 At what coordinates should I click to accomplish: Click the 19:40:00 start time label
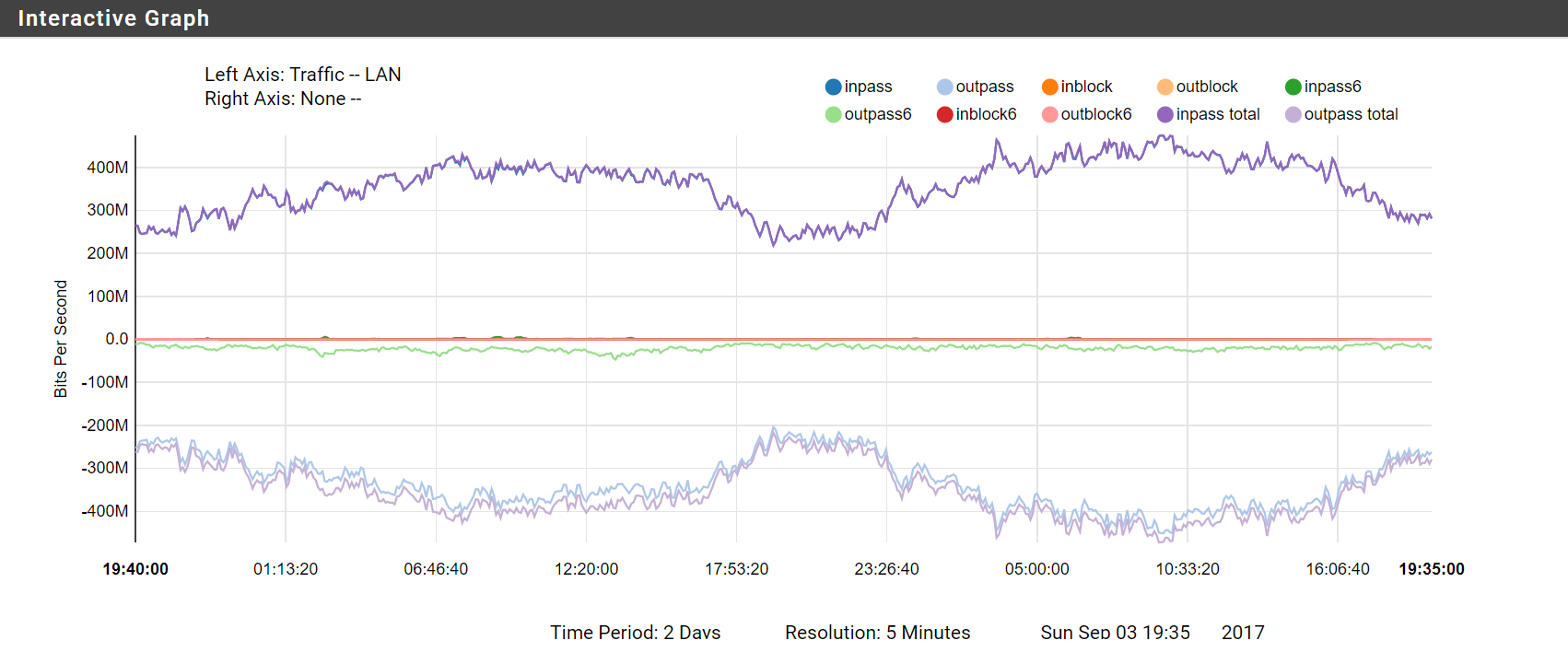[135, 569]
